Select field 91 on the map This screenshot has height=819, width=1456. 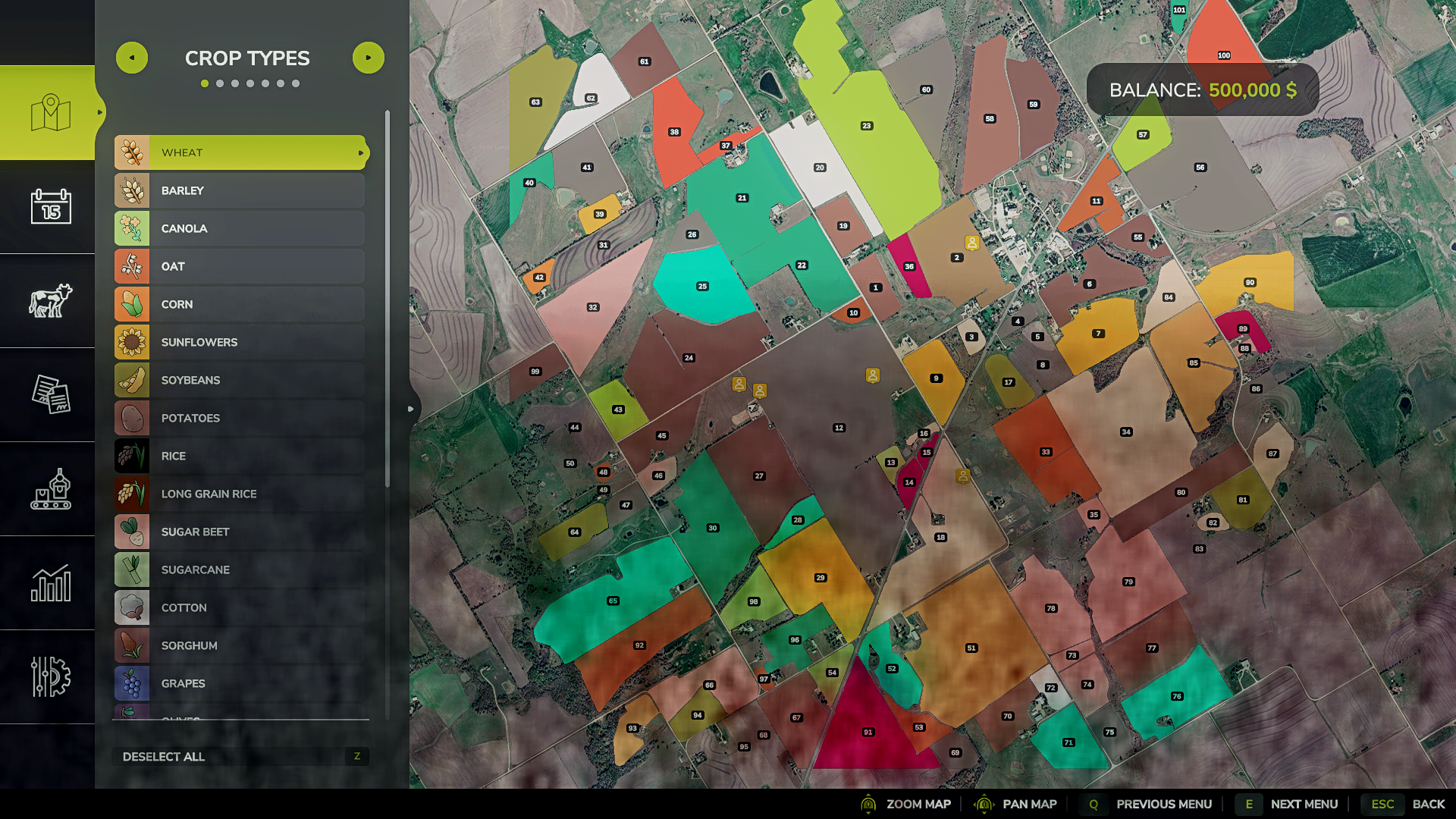(868, 732)
